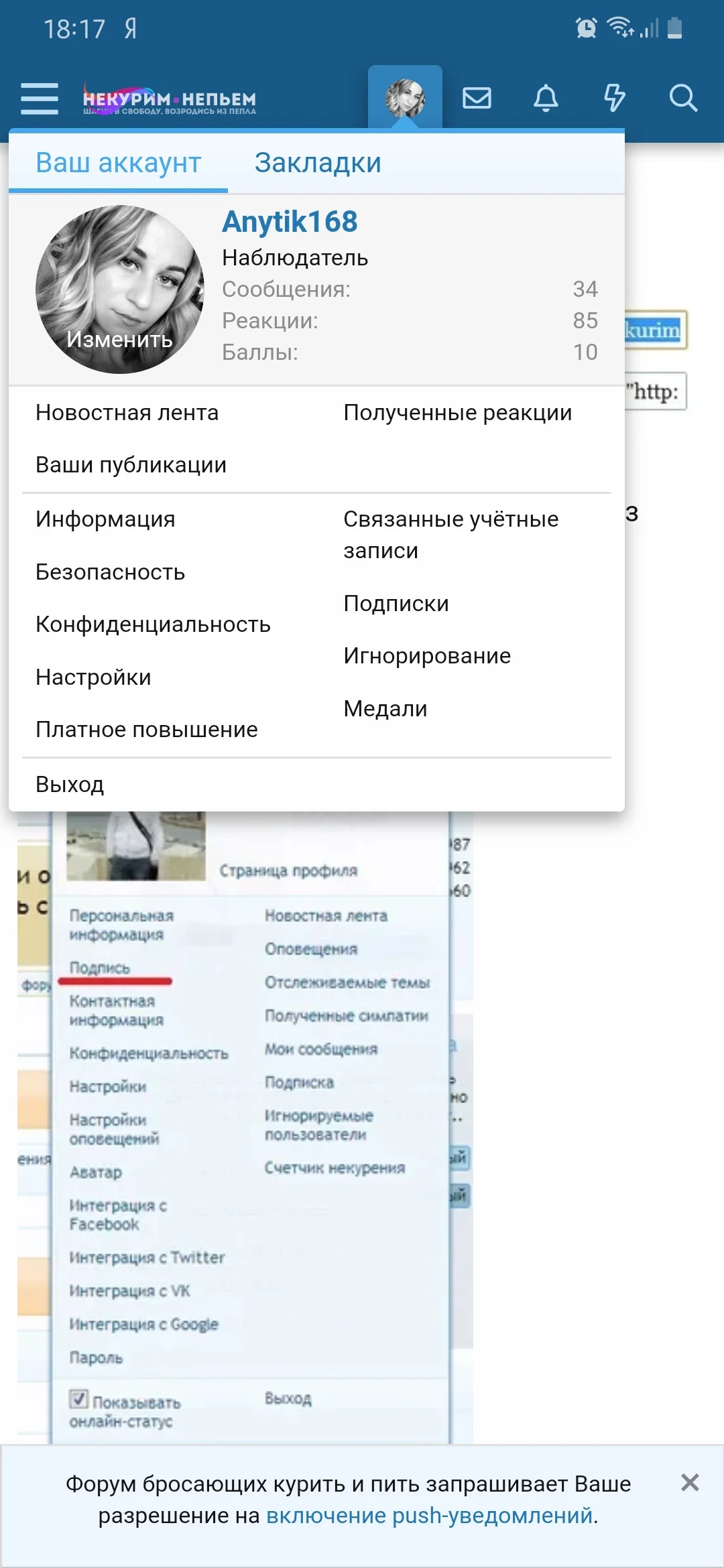
Task: Open Безопасность settings
Action: point(111,572)
